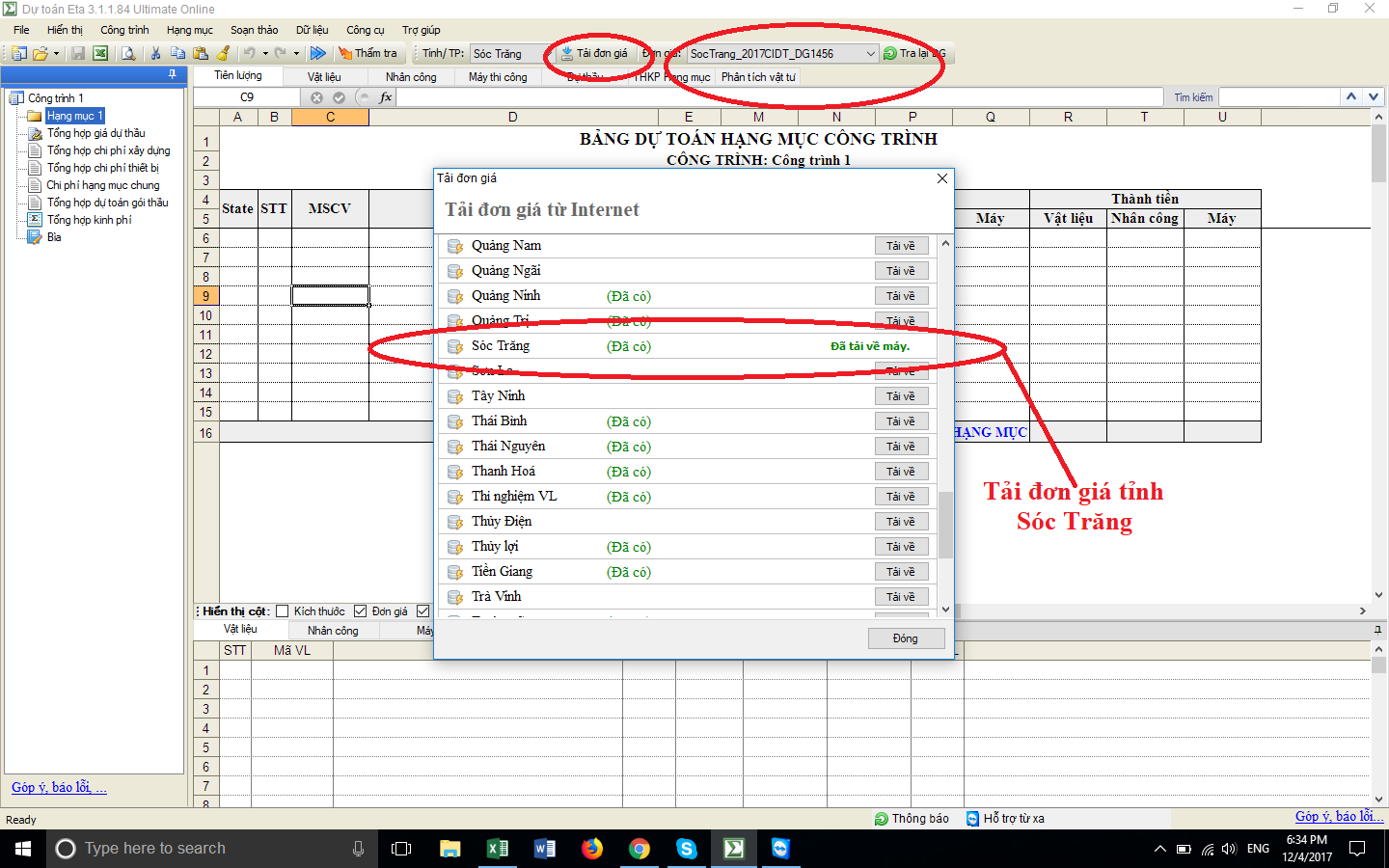Image resolution: width=1389 pixels, height=868 pixels.
Task: Click the Thẩm tra toolbar button
Action: pos(368,53)
